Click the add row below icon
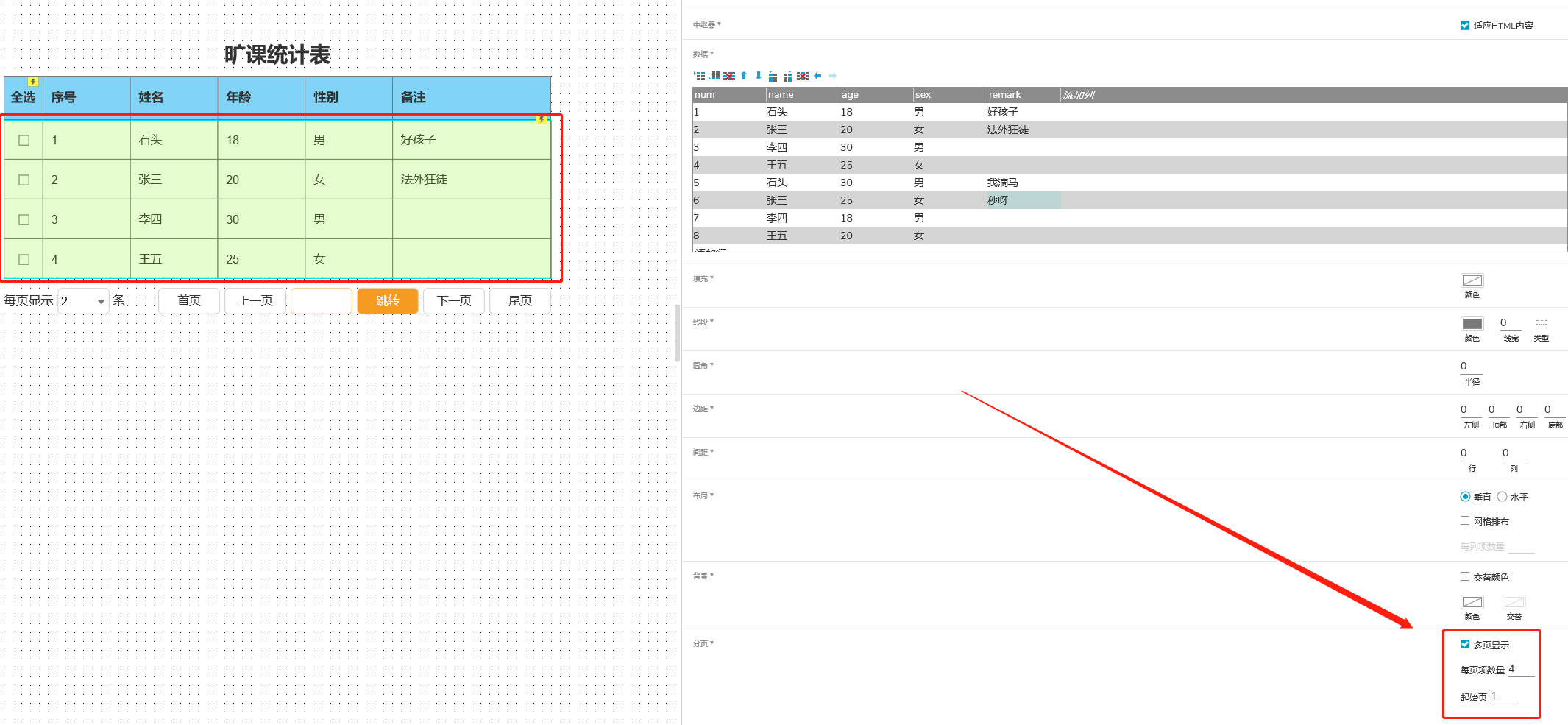 click(714, 76)
